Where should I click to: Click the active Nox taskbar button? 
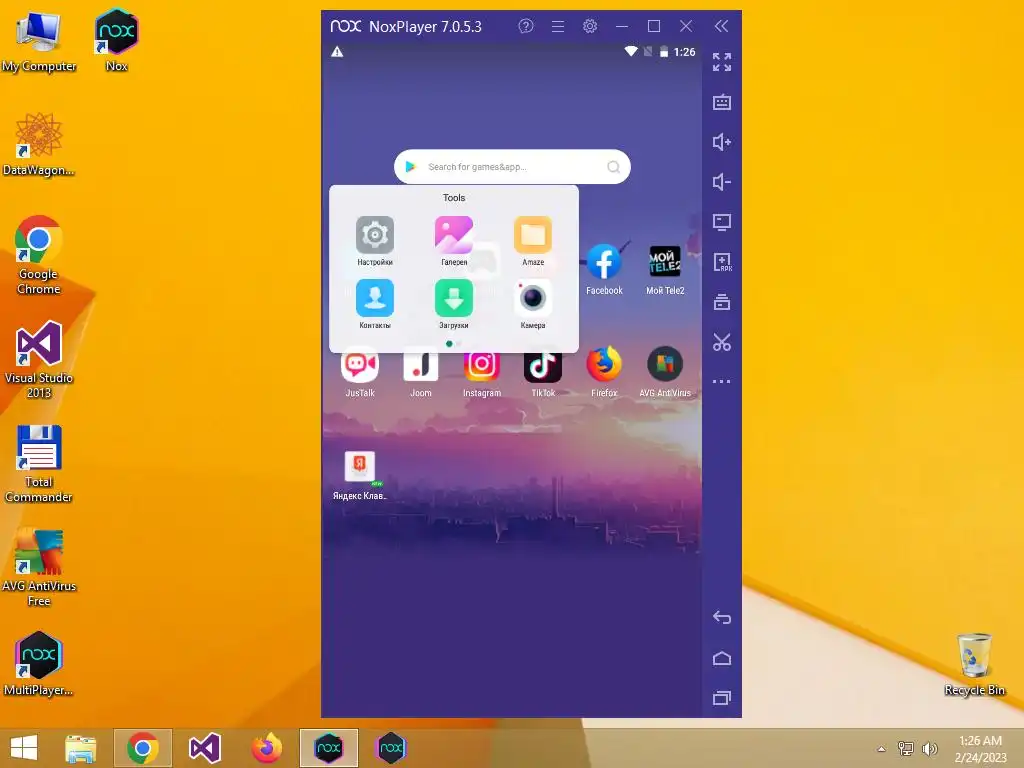[x=328, y=748]
